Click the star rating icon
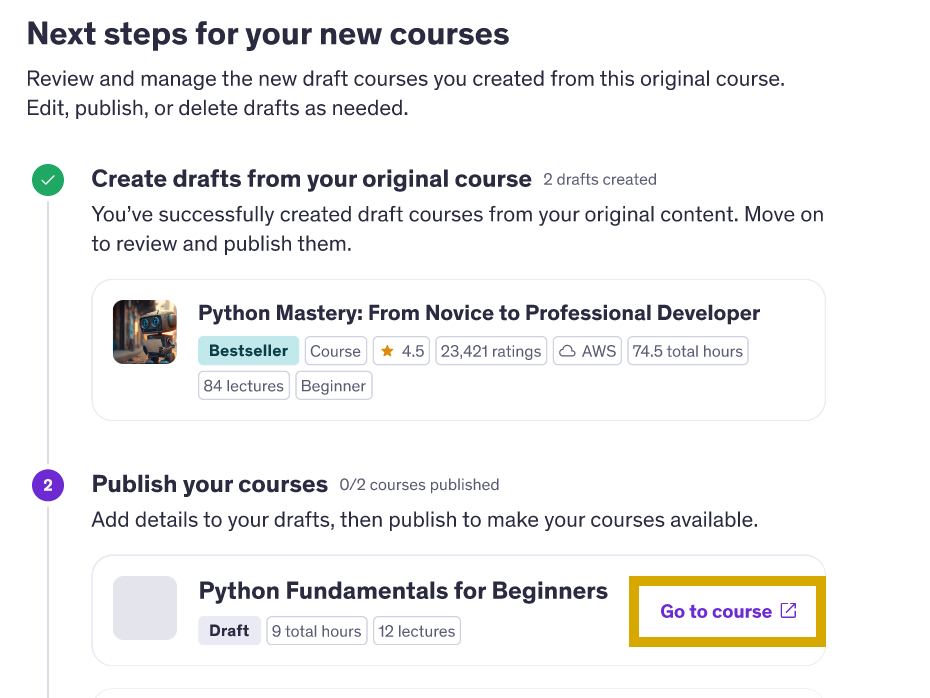 click(x=387, y=351)
